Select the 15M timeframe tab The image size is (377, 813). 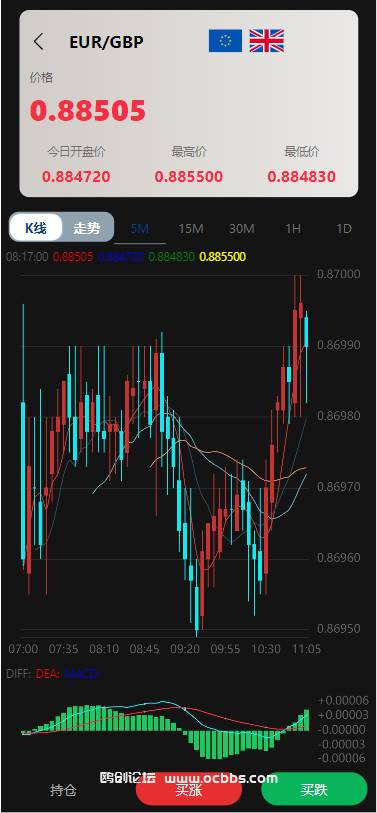(191, 229)
